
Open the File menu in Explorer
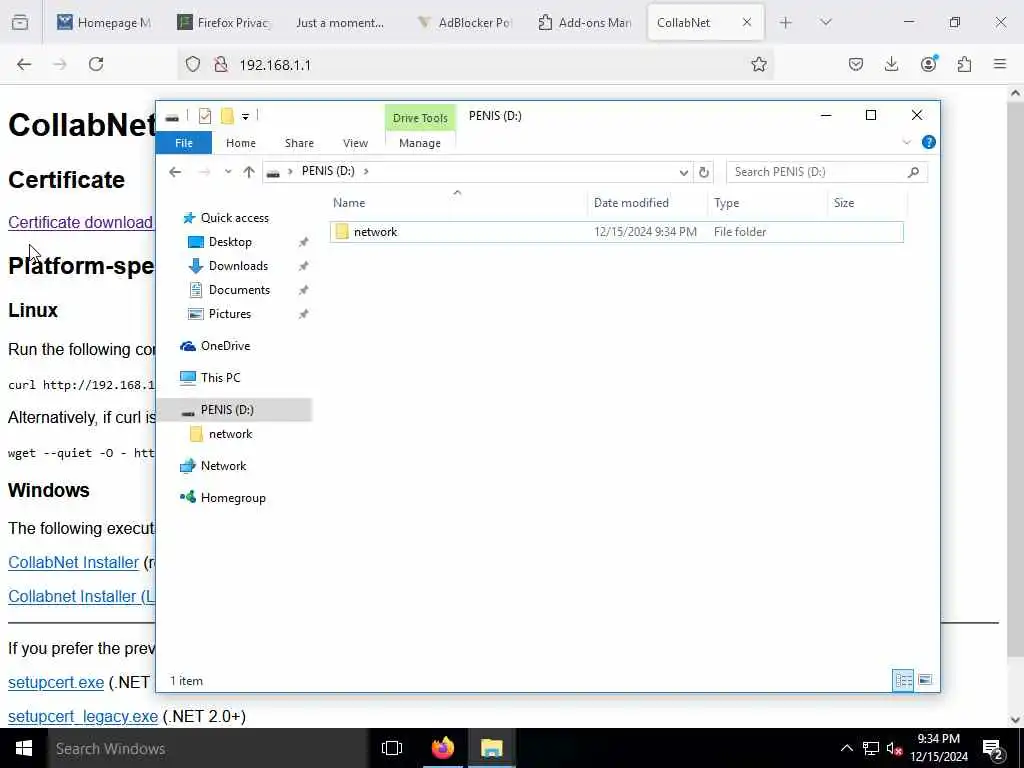(184, 143)
